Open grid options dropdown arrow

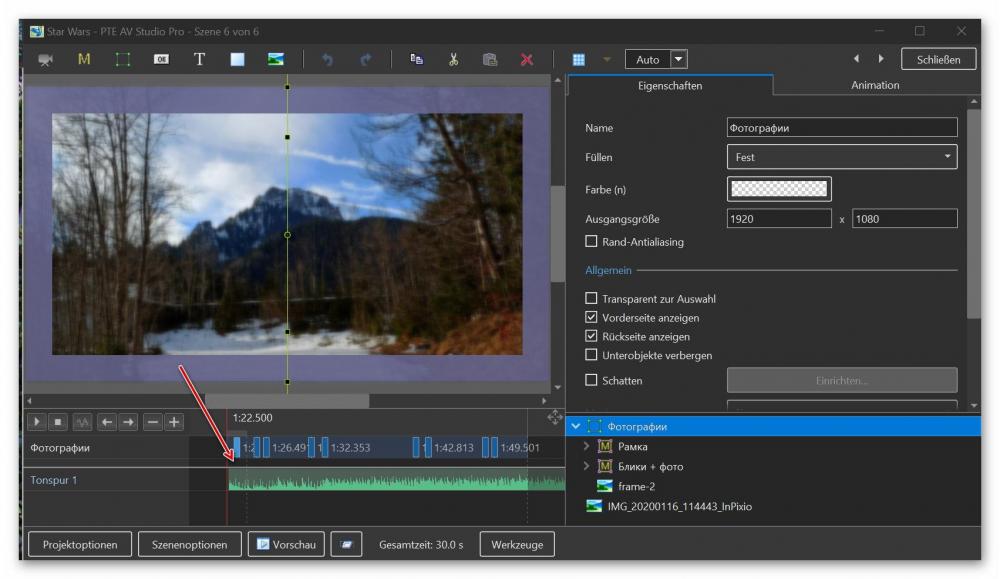[607, 59]
